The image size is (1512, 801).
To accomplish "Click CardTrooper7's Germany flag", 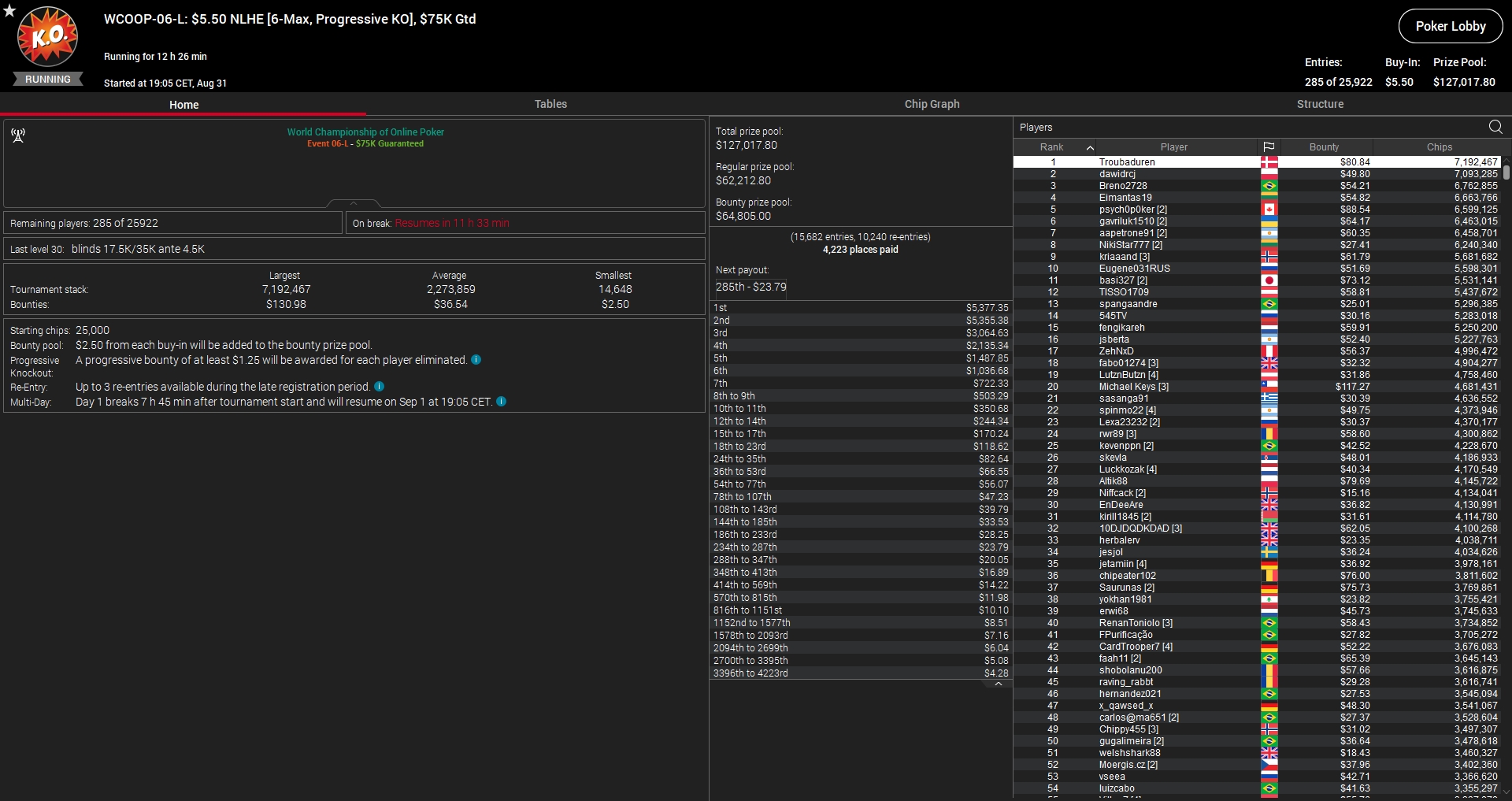I will 1269,647.
